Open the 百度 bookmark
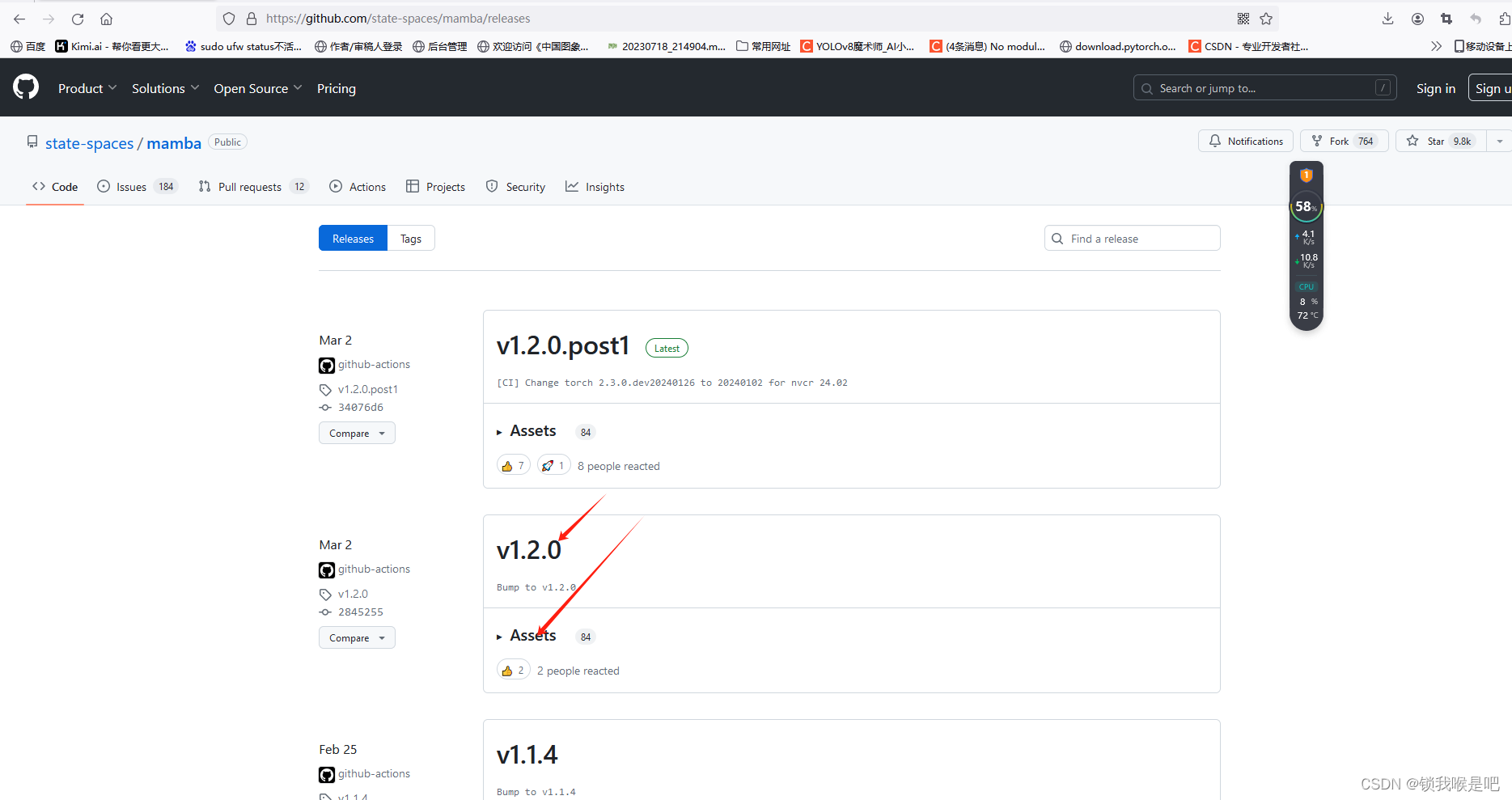This screenshot has height=800, width=1512. click(28, 46)
